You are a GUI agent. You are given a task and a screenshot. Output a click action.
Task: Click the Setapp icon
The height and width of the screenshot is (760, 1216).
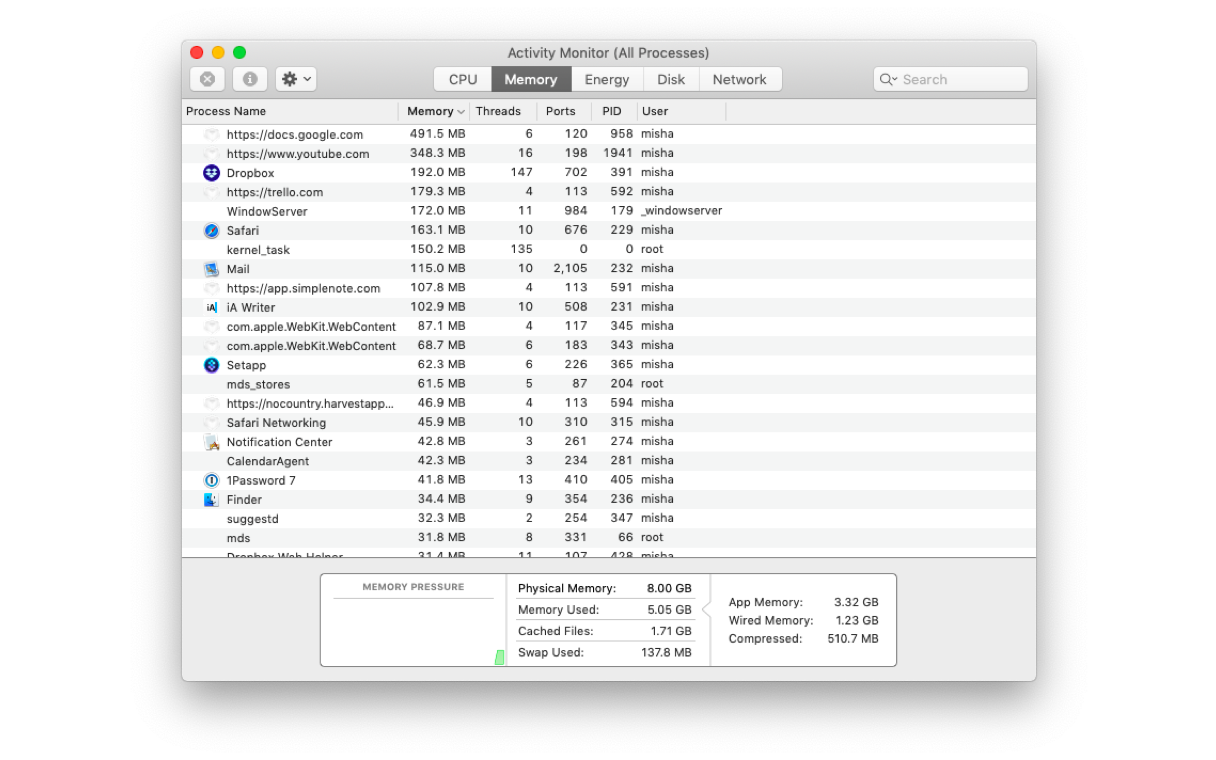click(x=211, y=365)
